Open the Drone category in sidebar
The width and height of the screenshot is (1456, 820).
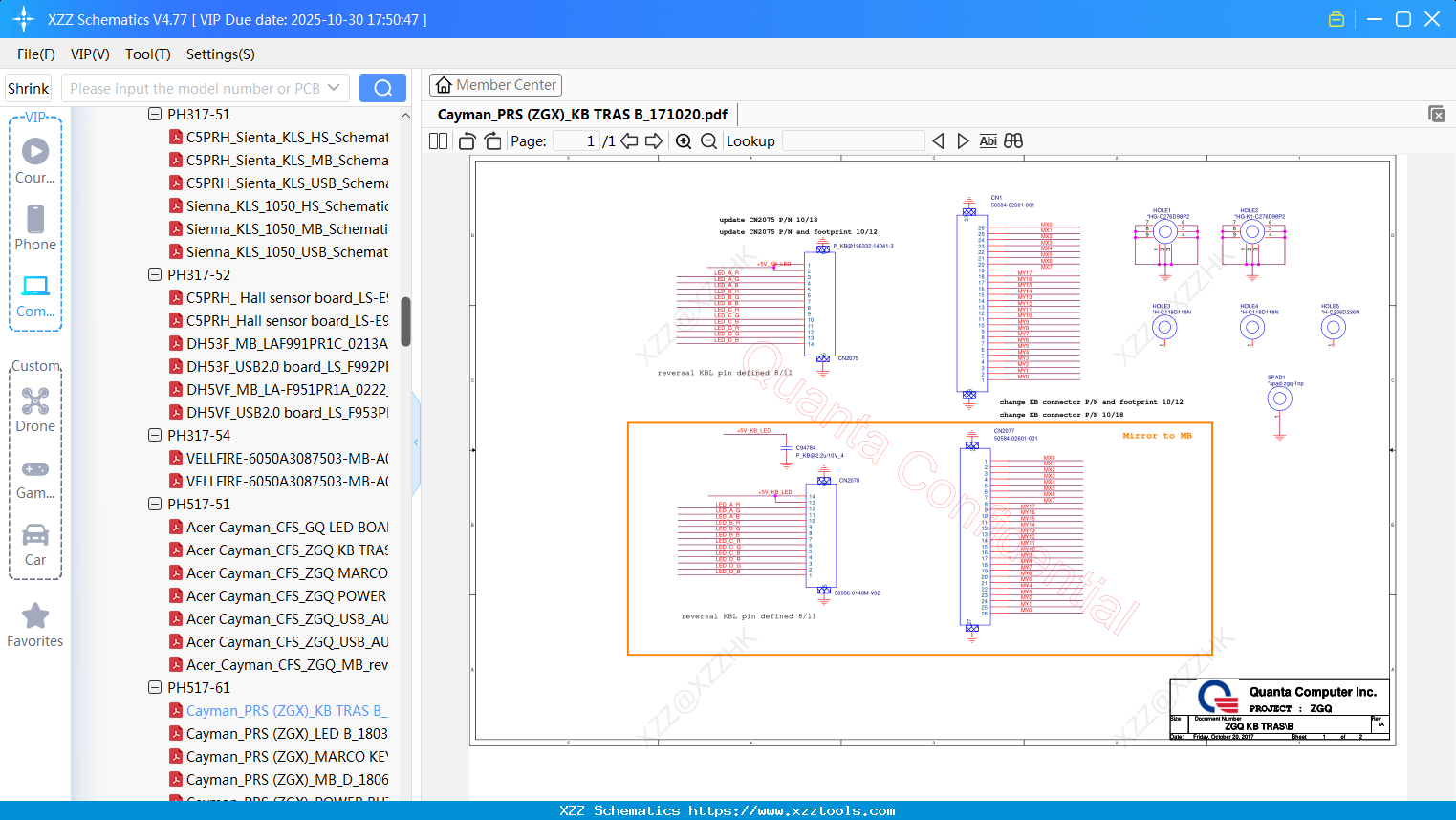tap(35, 410)
